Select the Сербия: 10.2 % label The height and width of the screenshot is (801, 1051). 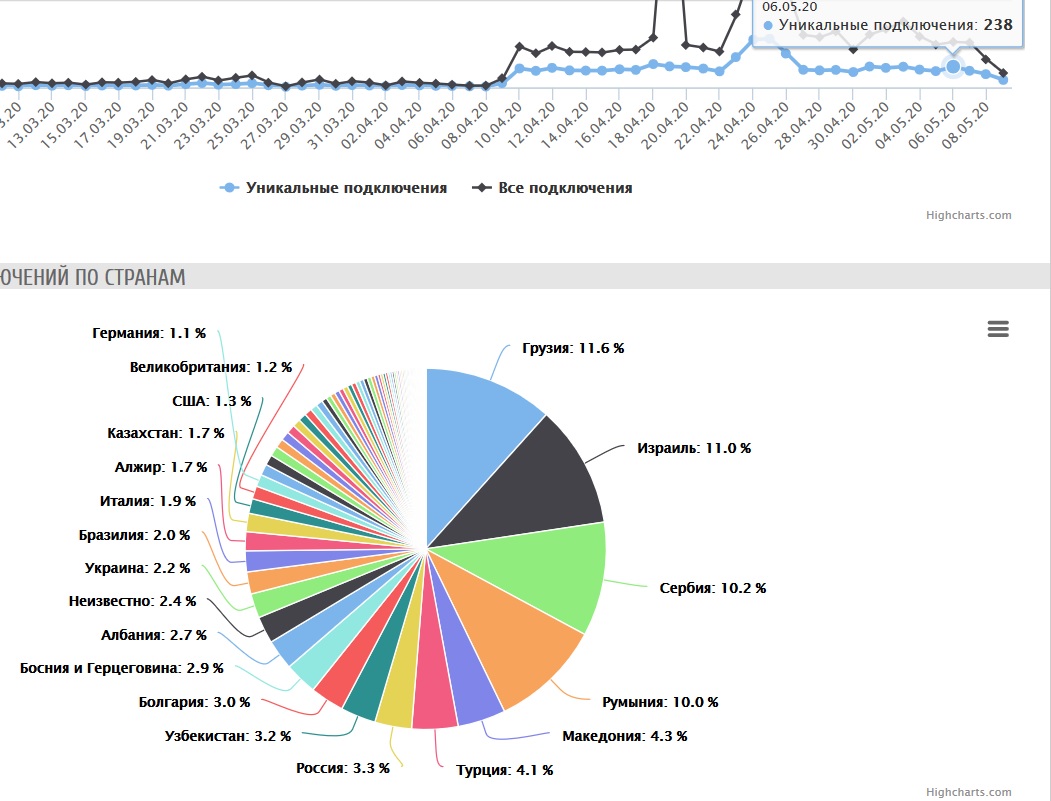point(713,589)
